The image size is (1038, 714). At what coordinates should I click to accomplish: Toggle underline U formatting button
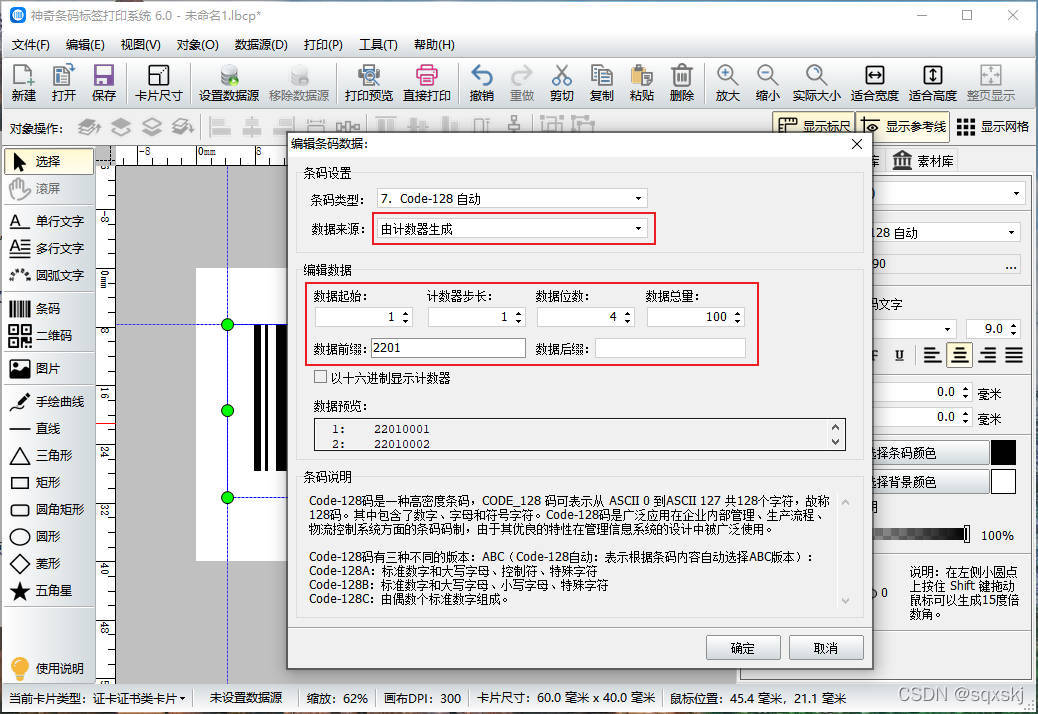point(899,355)
